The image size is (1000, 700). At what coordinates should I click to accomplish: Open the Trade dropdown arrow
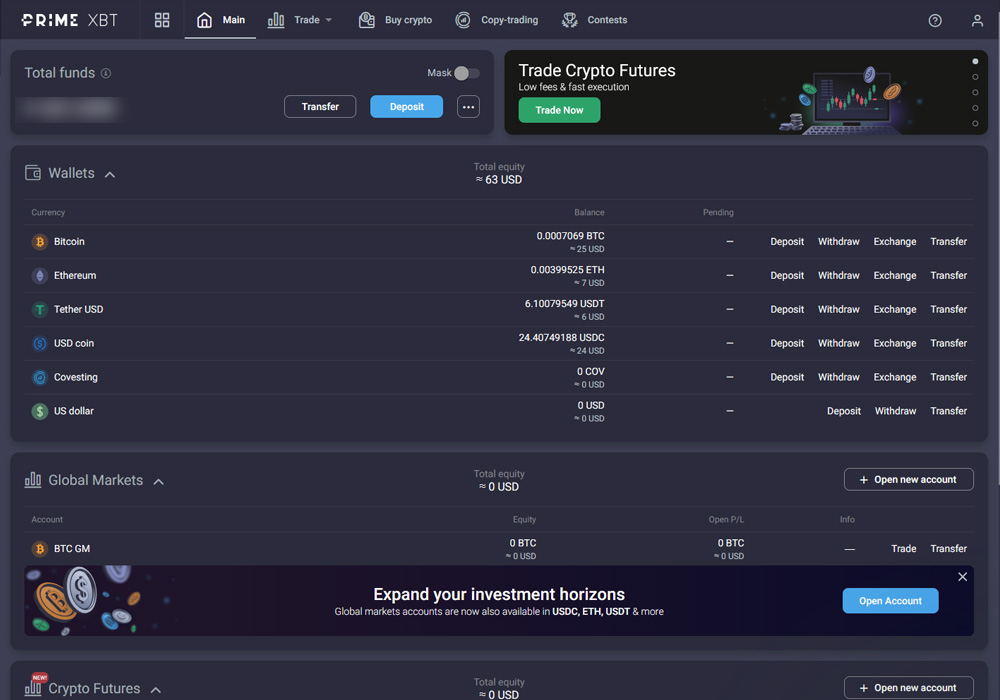(329, 20)
